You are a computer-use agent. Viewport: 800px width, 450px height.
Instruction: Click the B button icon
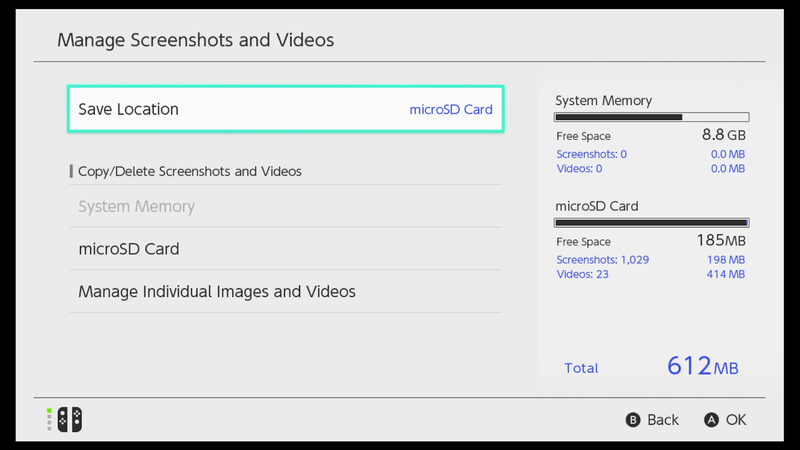pos(633,420)
